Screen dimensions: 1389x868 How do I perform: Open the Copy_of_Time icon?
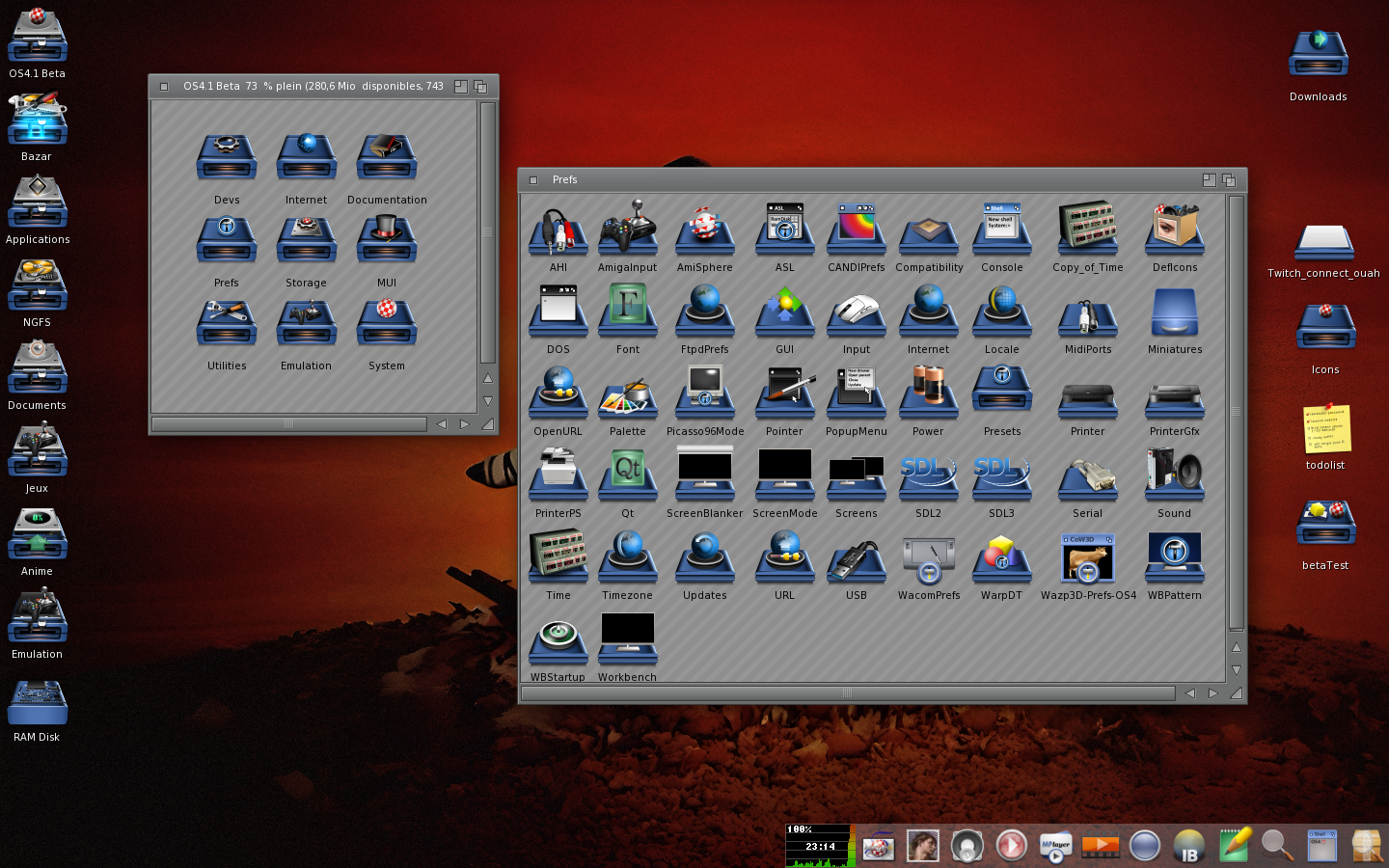click(1087, 228)
